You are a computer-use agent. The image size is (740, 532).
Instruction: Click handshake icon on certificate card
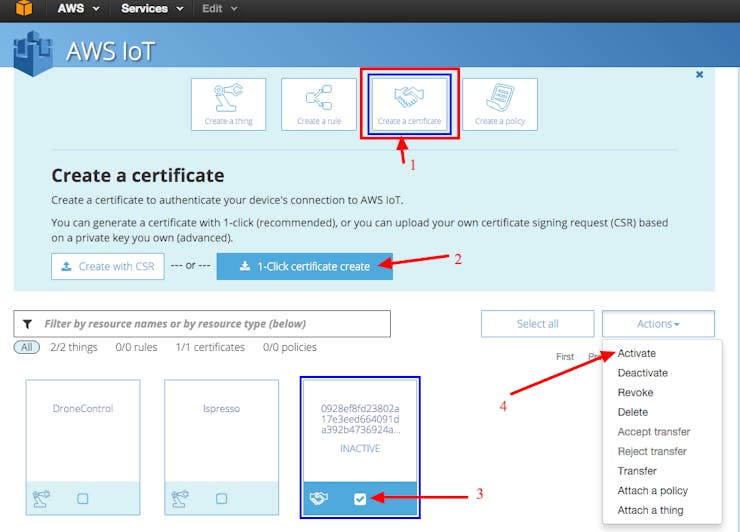[x=319, y=498]
